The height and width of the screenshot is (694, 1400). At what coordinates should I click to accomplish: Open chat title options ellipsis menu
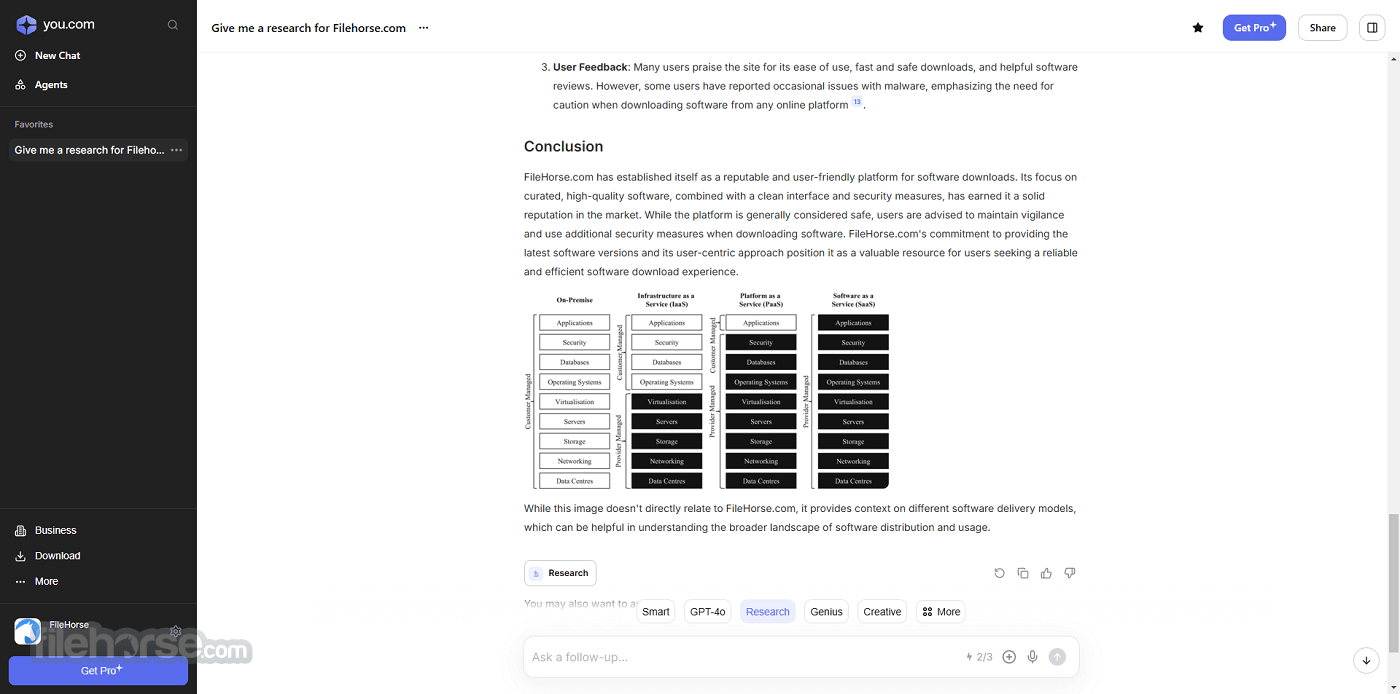423,28
